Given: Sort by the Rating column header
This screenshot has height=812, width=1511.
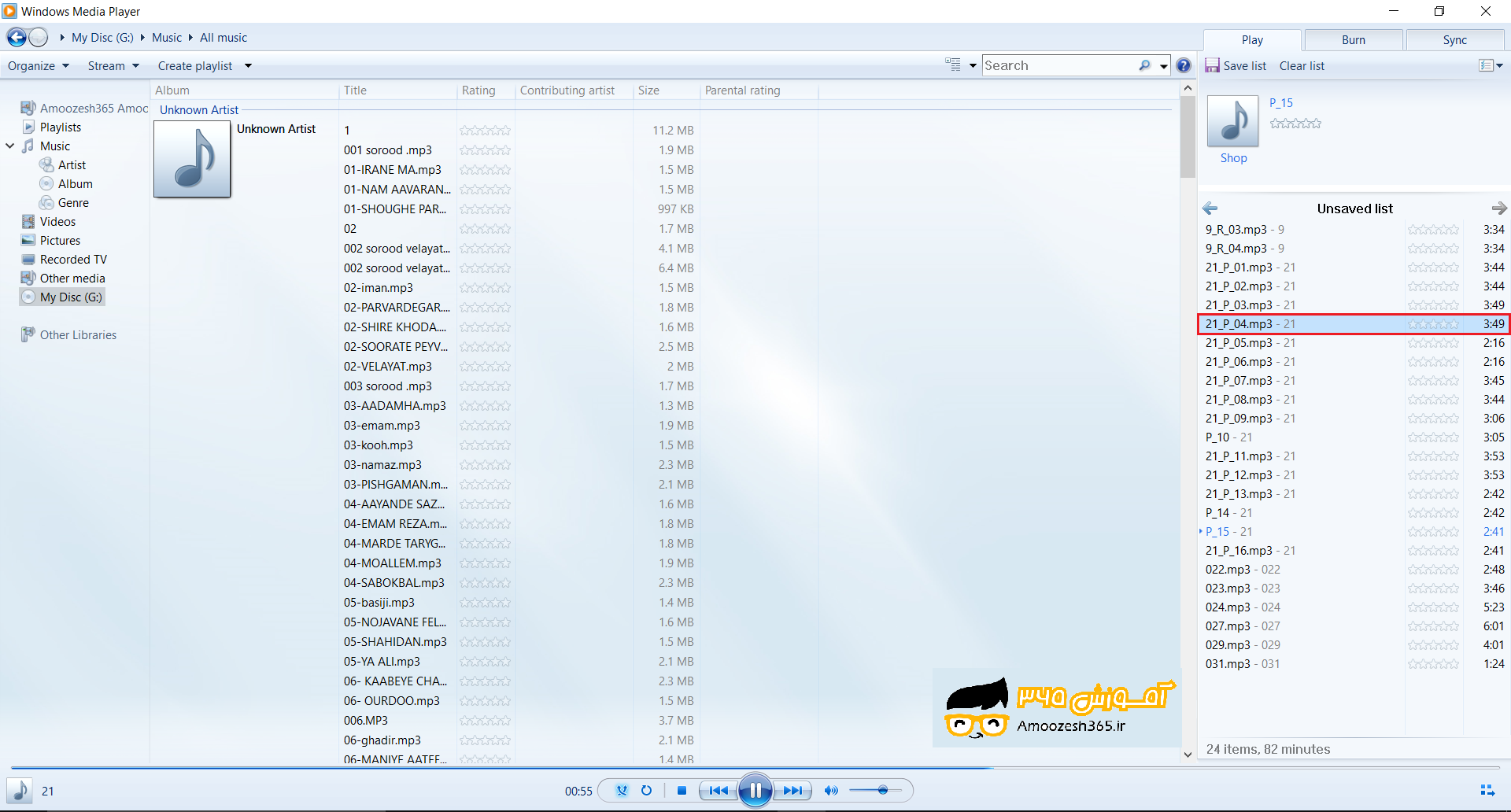Looking at the screenshot, I should [486, 90].
